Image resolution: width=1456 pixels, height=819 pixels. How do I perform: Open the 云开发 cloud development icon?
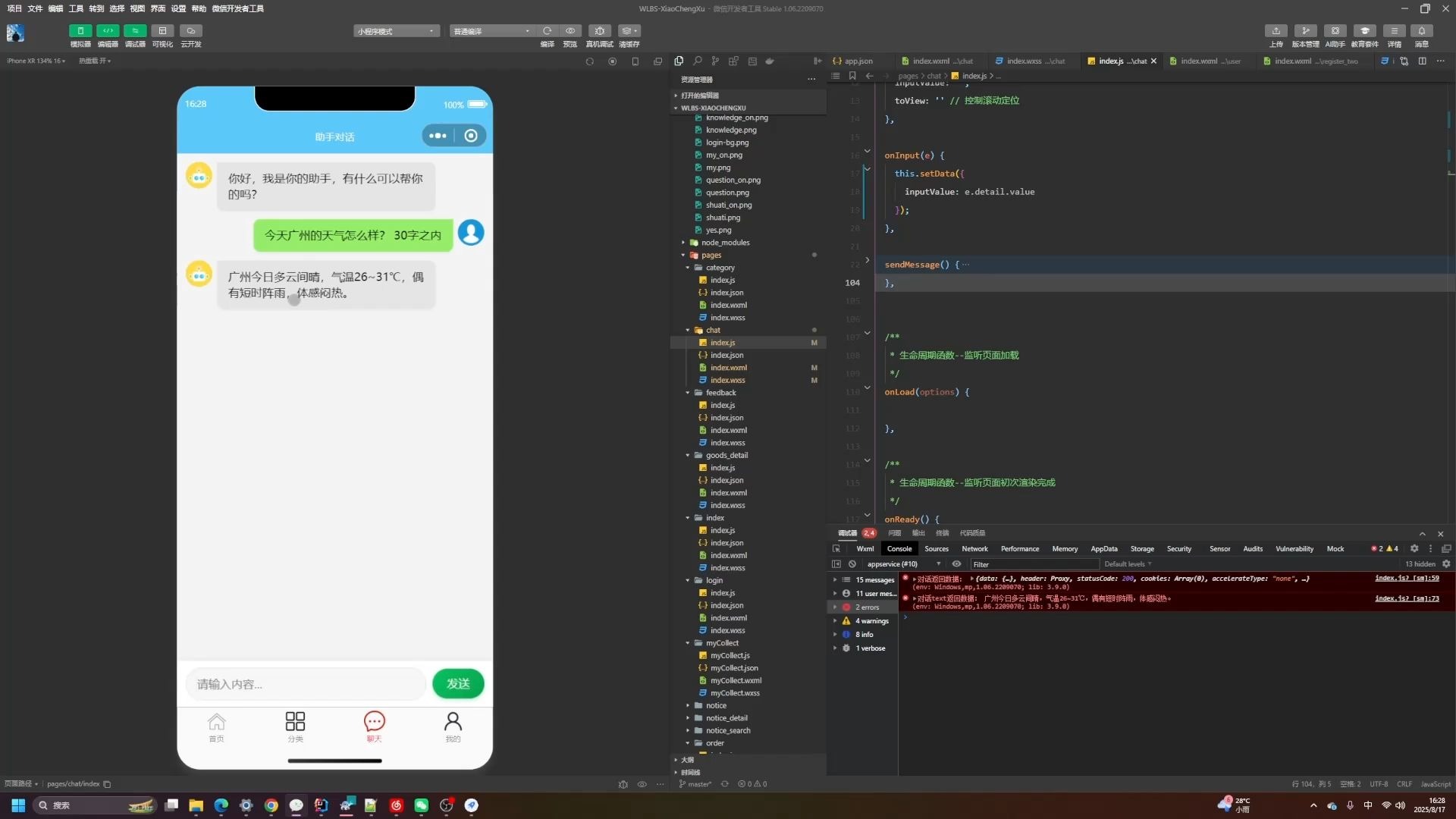191,31
